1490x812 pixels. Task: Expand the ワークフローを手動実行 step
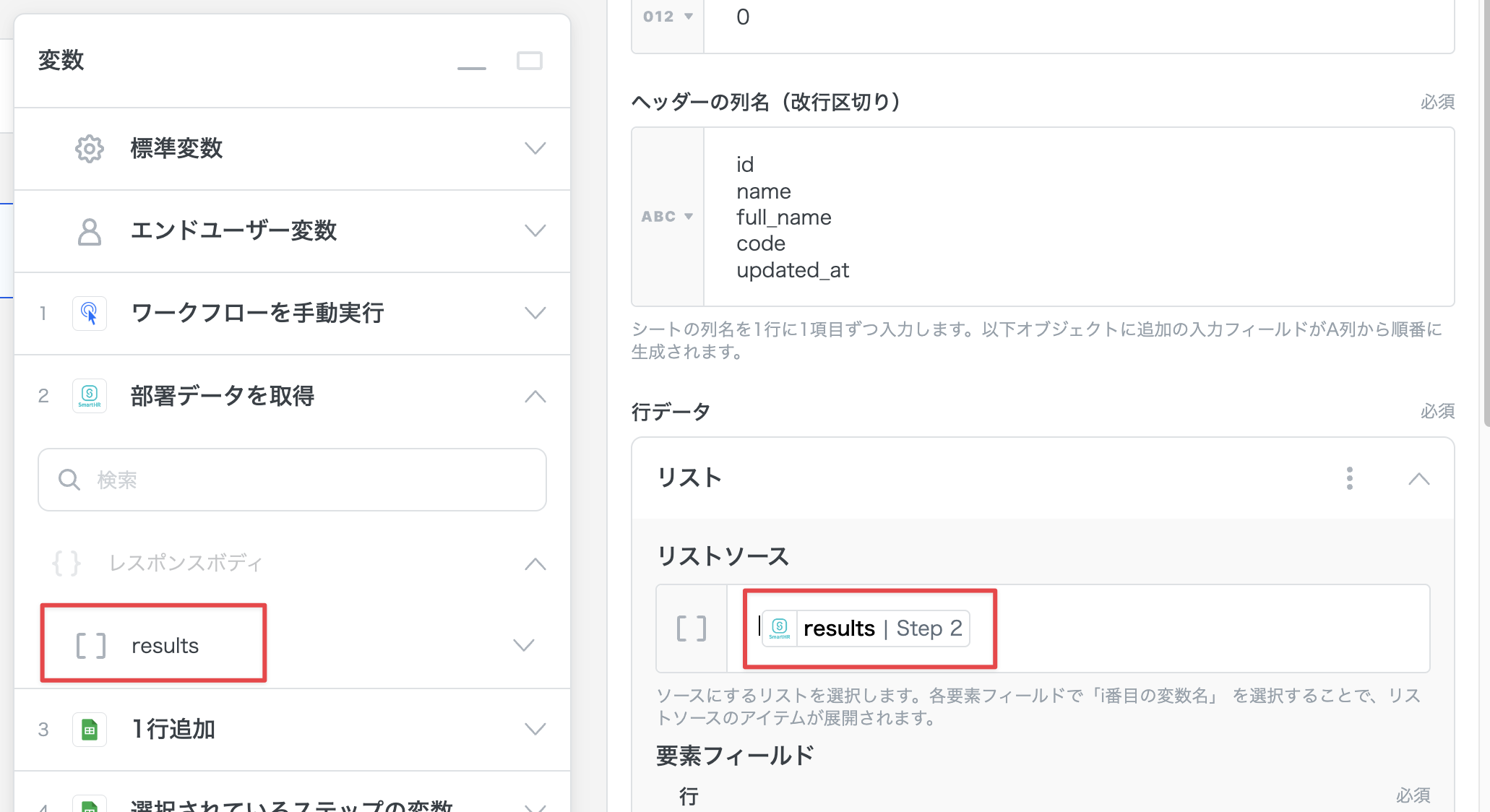pyautogui.click(x=535, y=314)
